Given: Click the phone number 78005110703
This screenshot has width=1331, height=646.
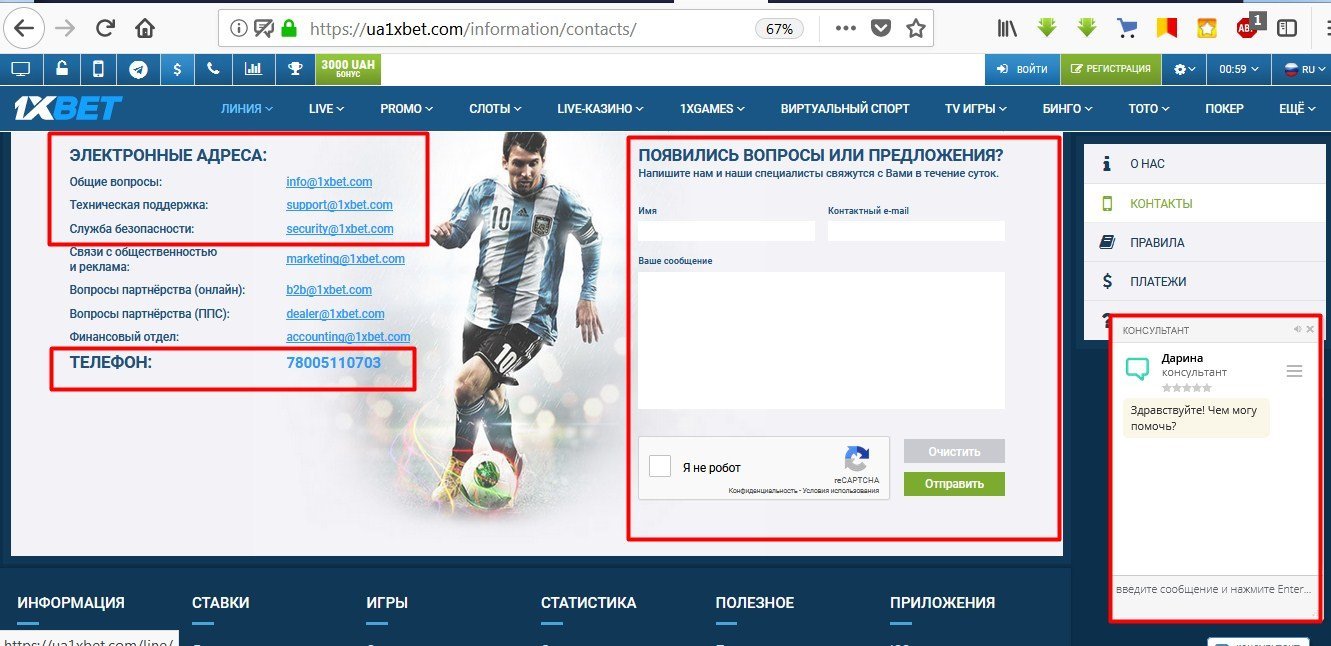Looking at the screenshot, I should pyautogui.click(x=334, y=362).
